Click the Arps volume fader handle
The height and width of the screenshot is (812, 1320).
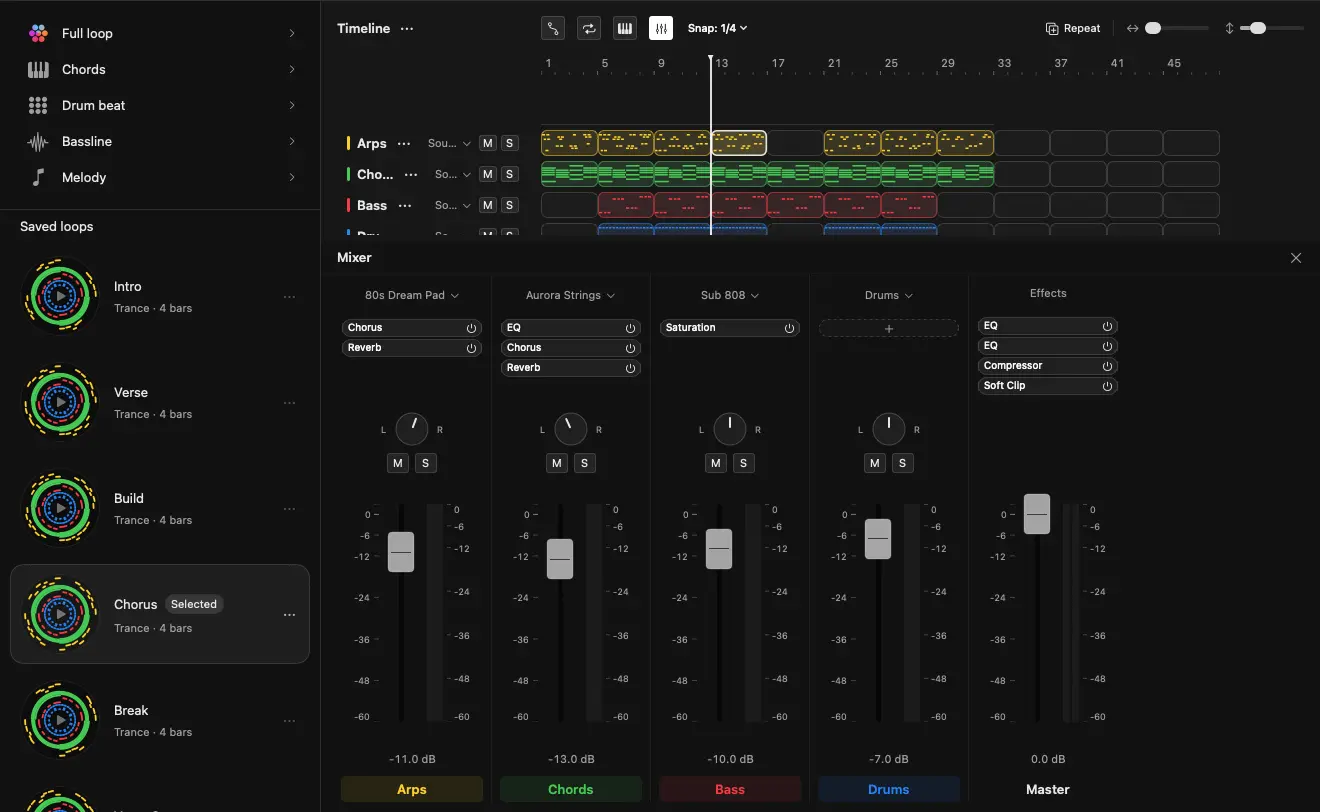pyautogui.click(x=401, y=552)
